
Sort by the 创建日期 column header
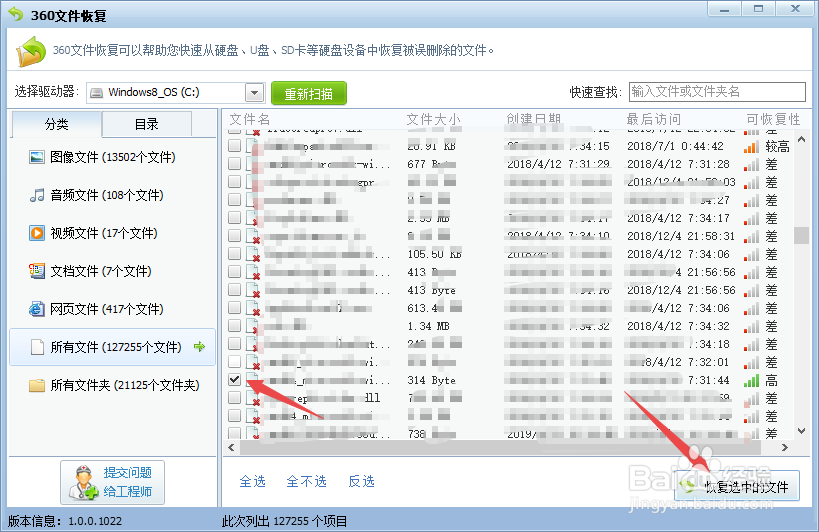(533, 120)
